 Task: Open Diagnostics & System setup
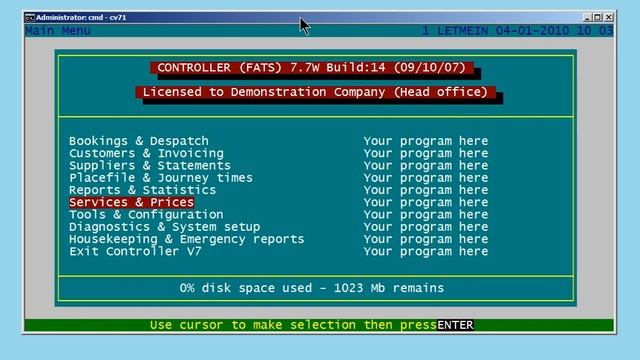[x=164, y=227]
